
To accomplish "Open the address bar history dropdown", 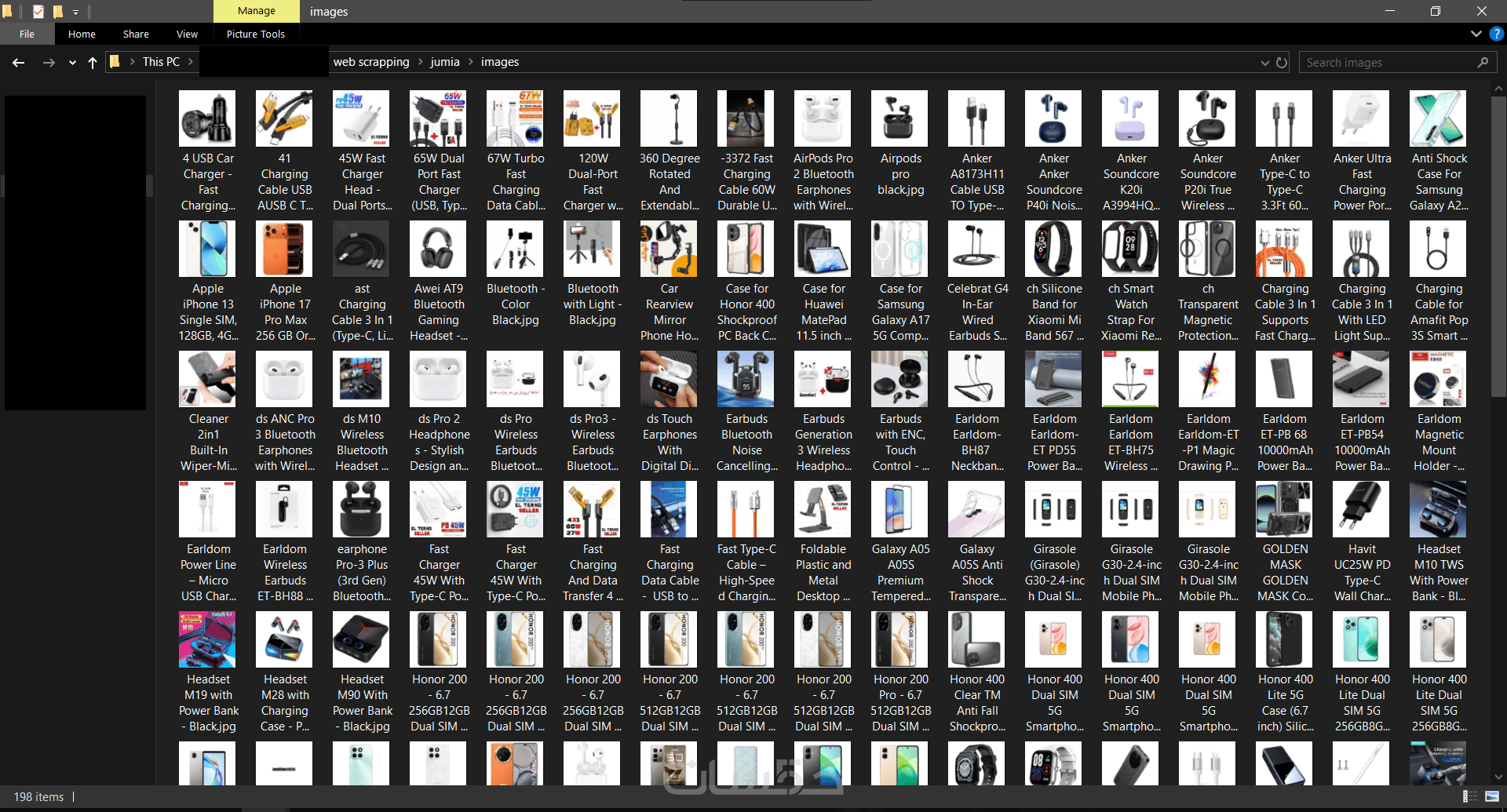I will [x=1264, y=62].
